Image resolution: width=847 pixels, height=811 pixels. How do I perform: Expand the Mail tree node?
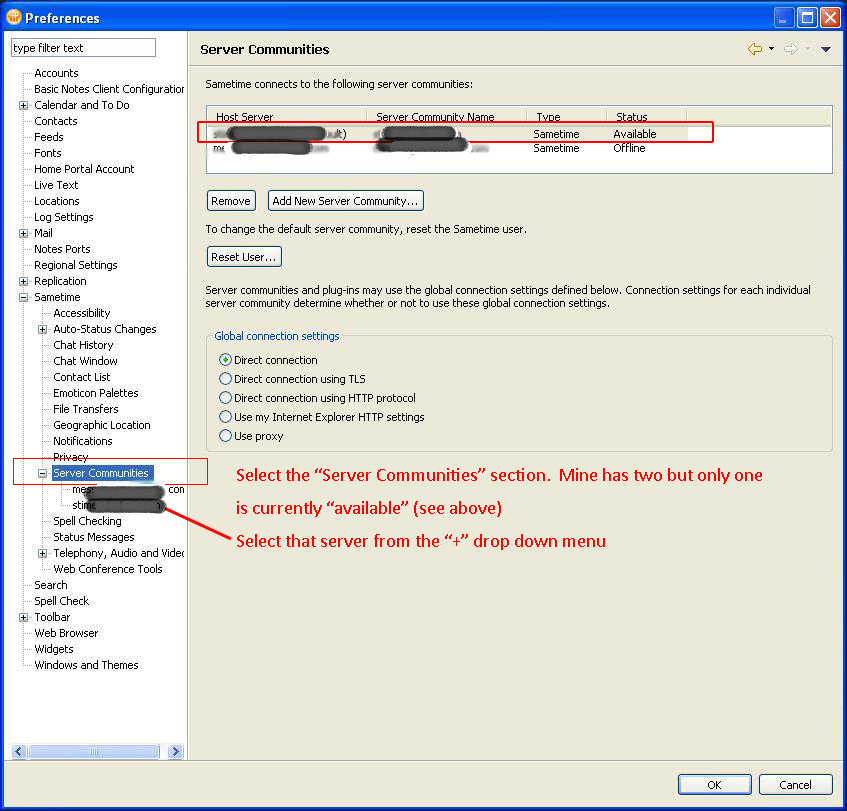coord(23,233)
